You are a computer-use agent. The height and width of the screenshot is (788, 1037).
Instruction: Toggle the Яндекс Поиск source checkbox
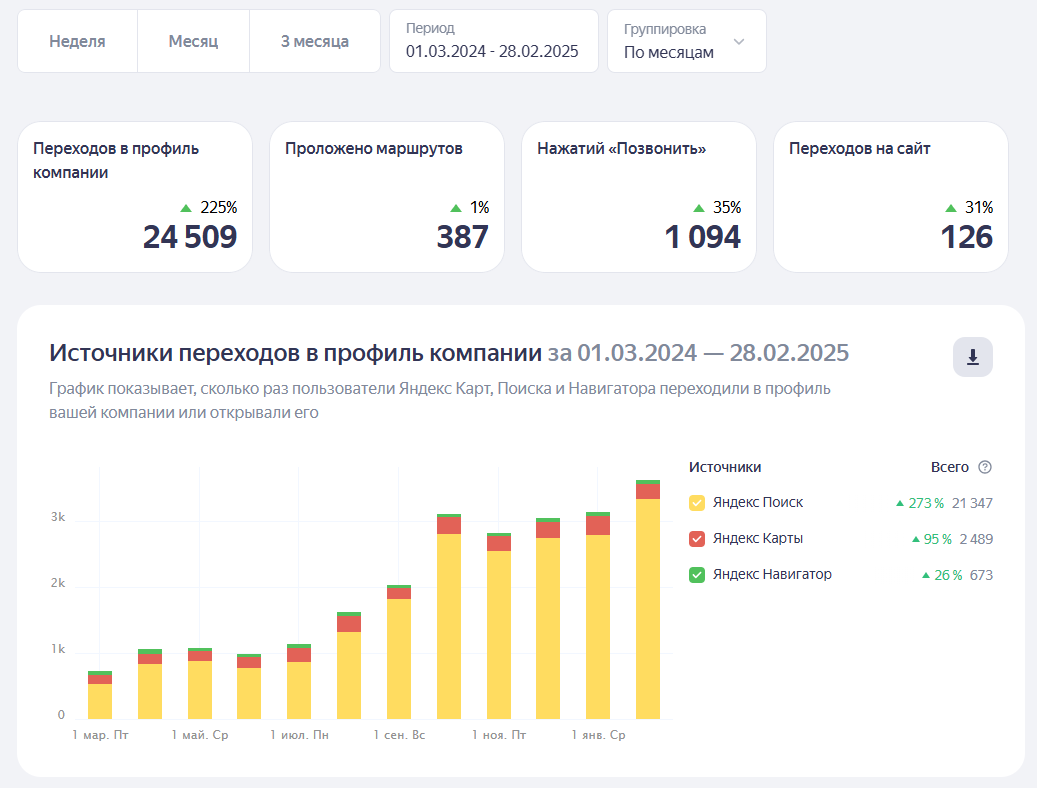pos(697,503)
